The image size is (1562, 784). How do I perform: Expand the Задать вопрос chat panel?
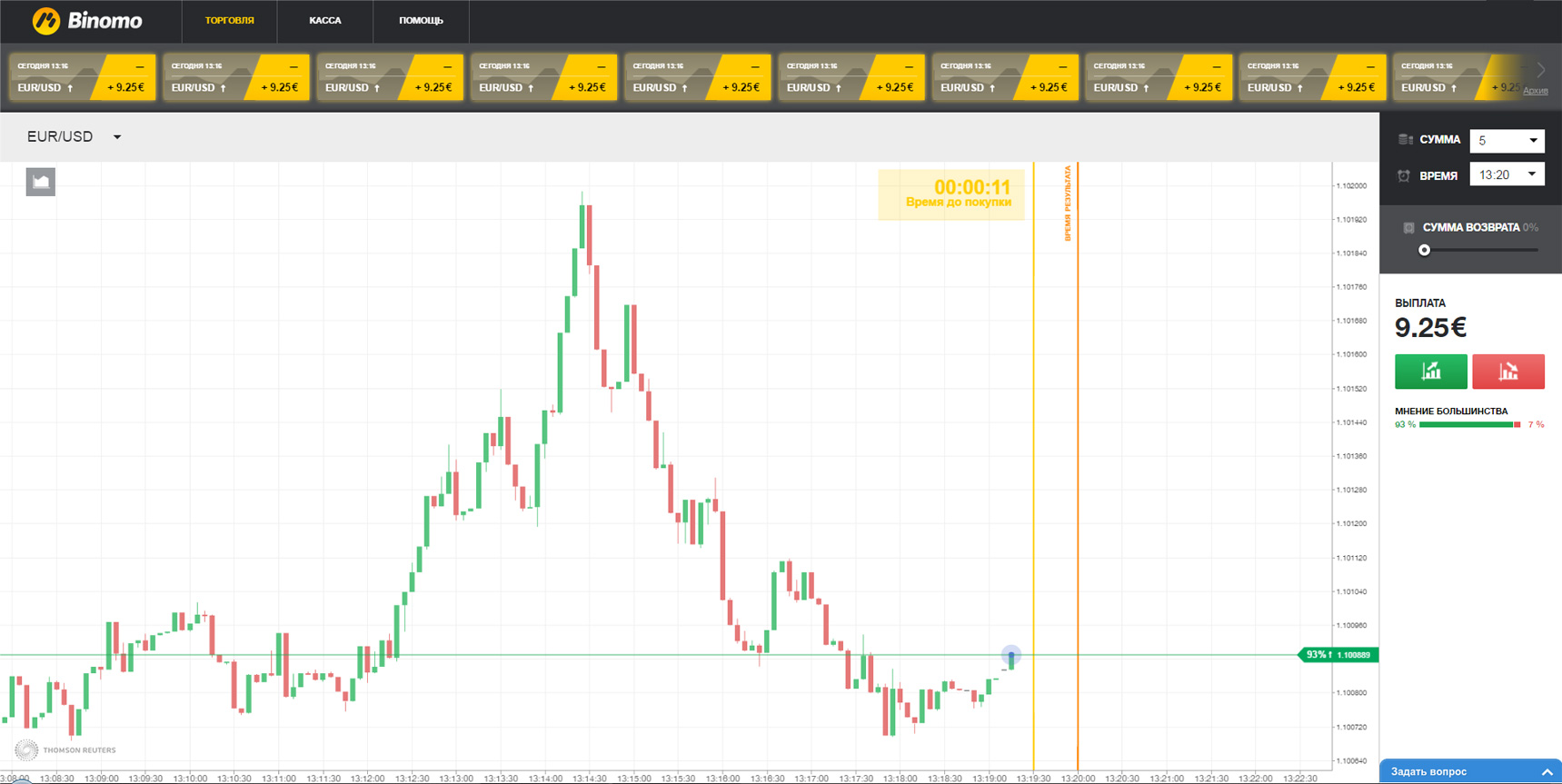click(1469, 771)
